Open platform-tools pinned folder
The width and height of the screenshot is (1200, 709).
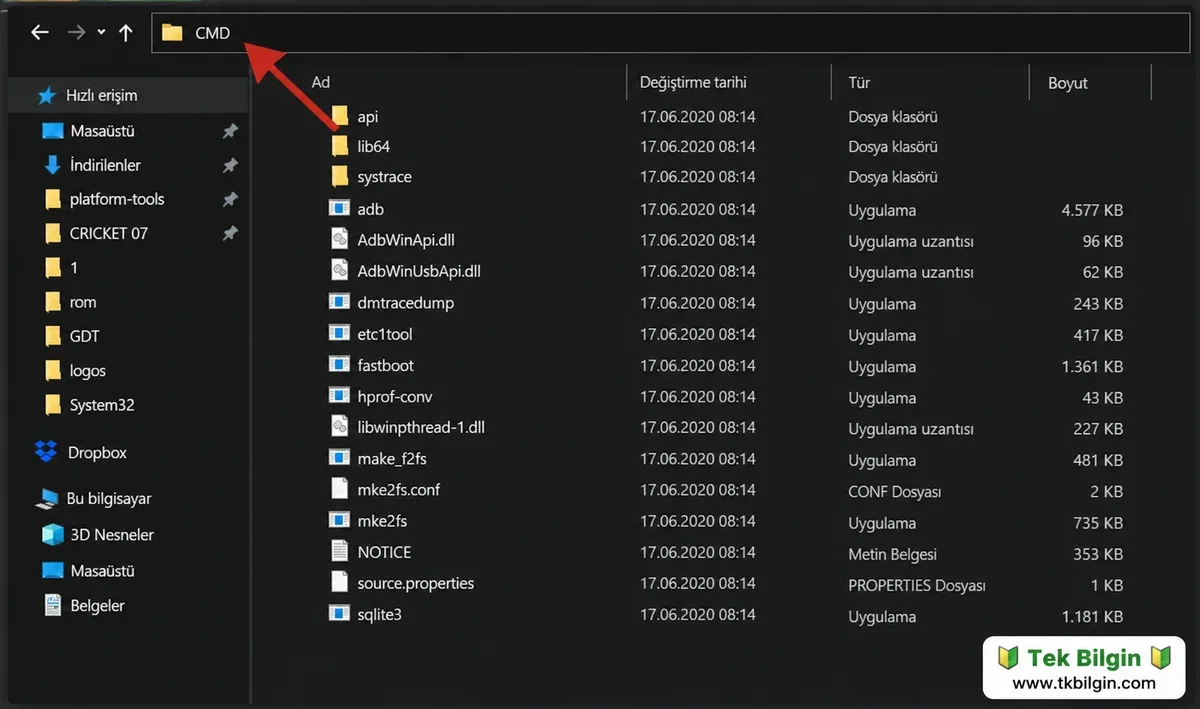point(117,199)
